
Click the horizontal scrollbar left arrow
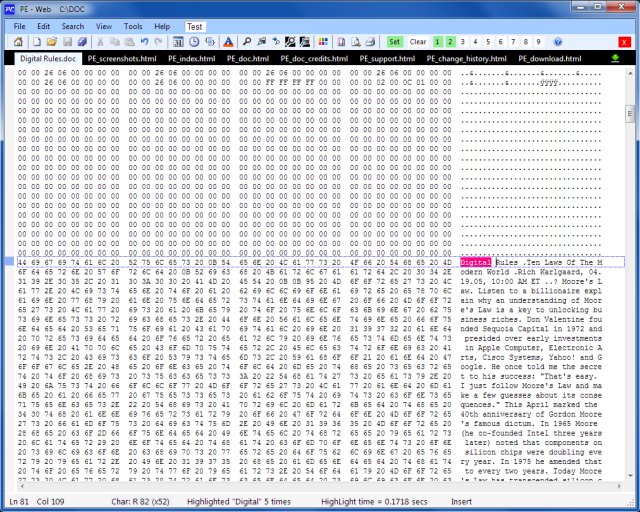[x=22, y=486]
